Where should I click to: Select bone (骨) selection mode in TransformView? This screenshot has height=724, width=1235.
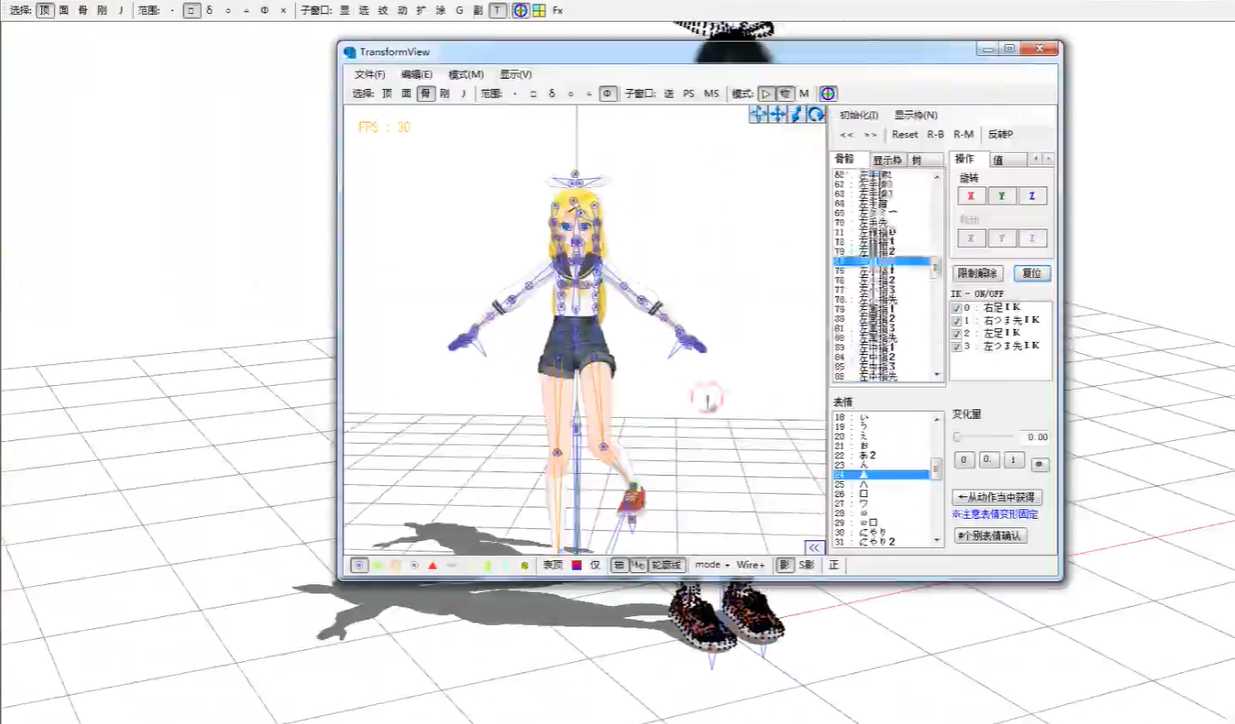(426, 94)
